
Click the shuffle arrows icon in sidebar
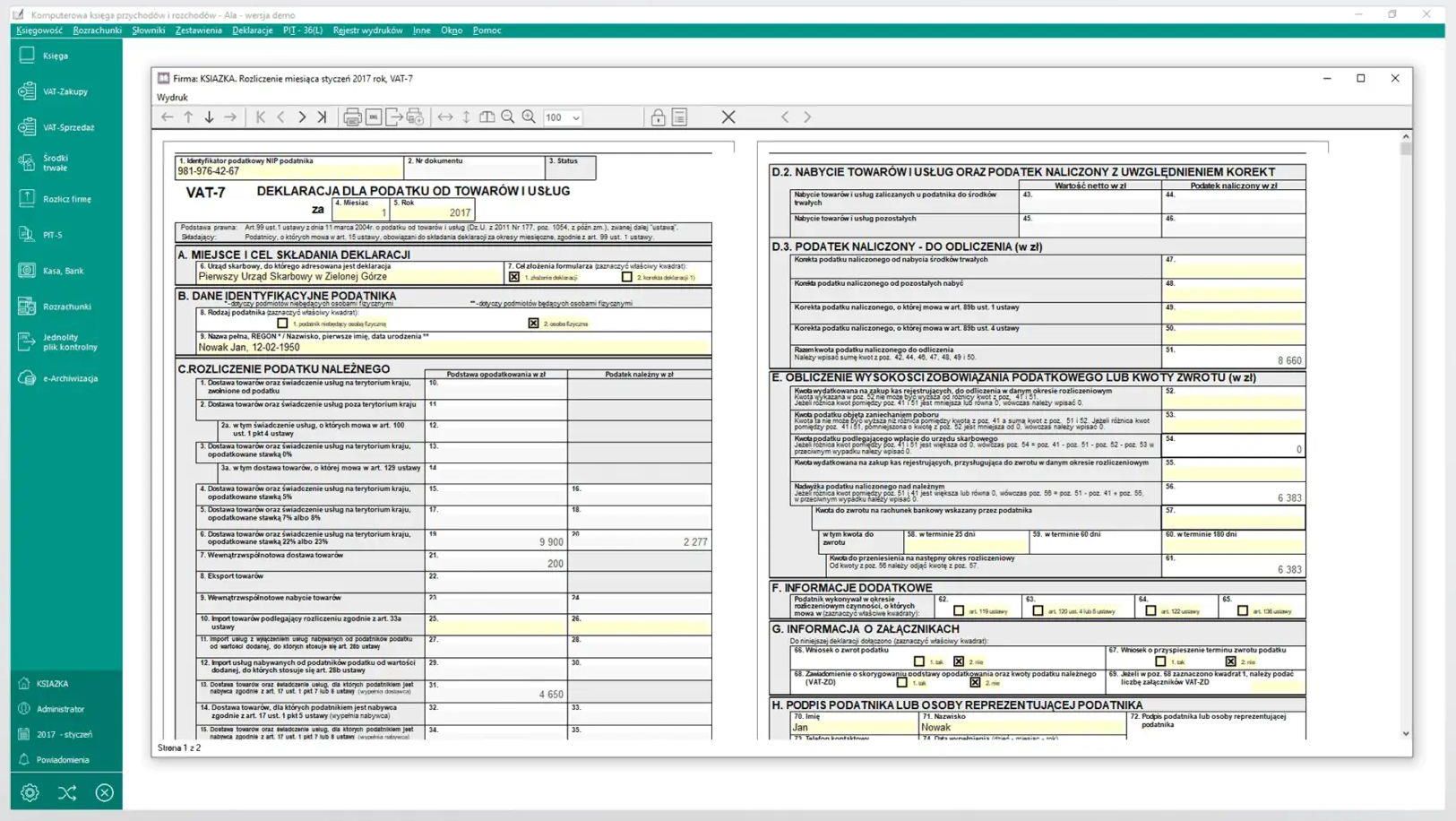tap(67, 792)
